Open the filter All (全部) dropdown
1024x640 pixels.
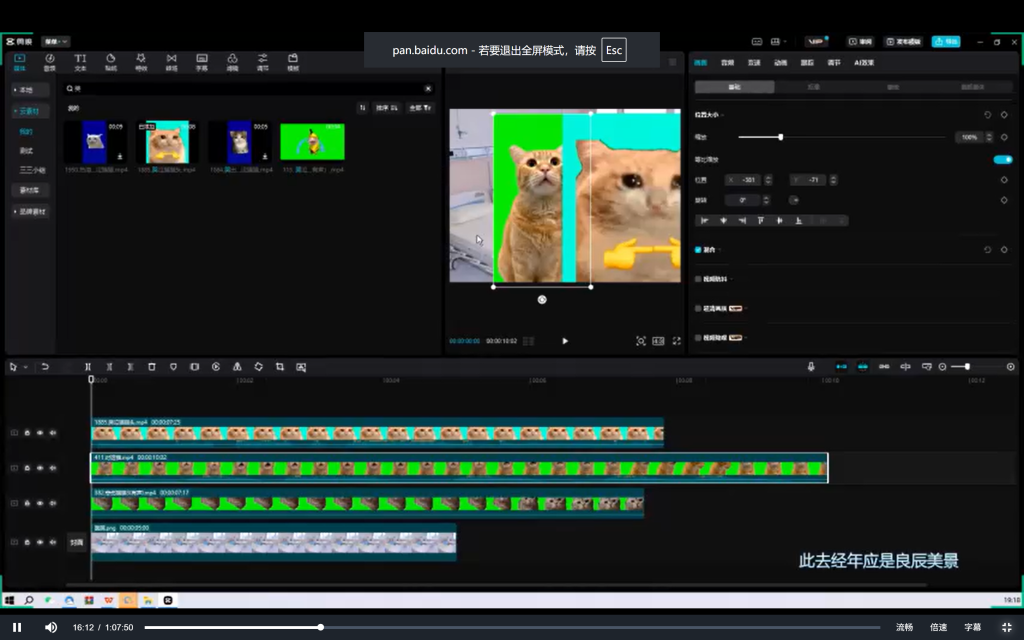[420, 108]
